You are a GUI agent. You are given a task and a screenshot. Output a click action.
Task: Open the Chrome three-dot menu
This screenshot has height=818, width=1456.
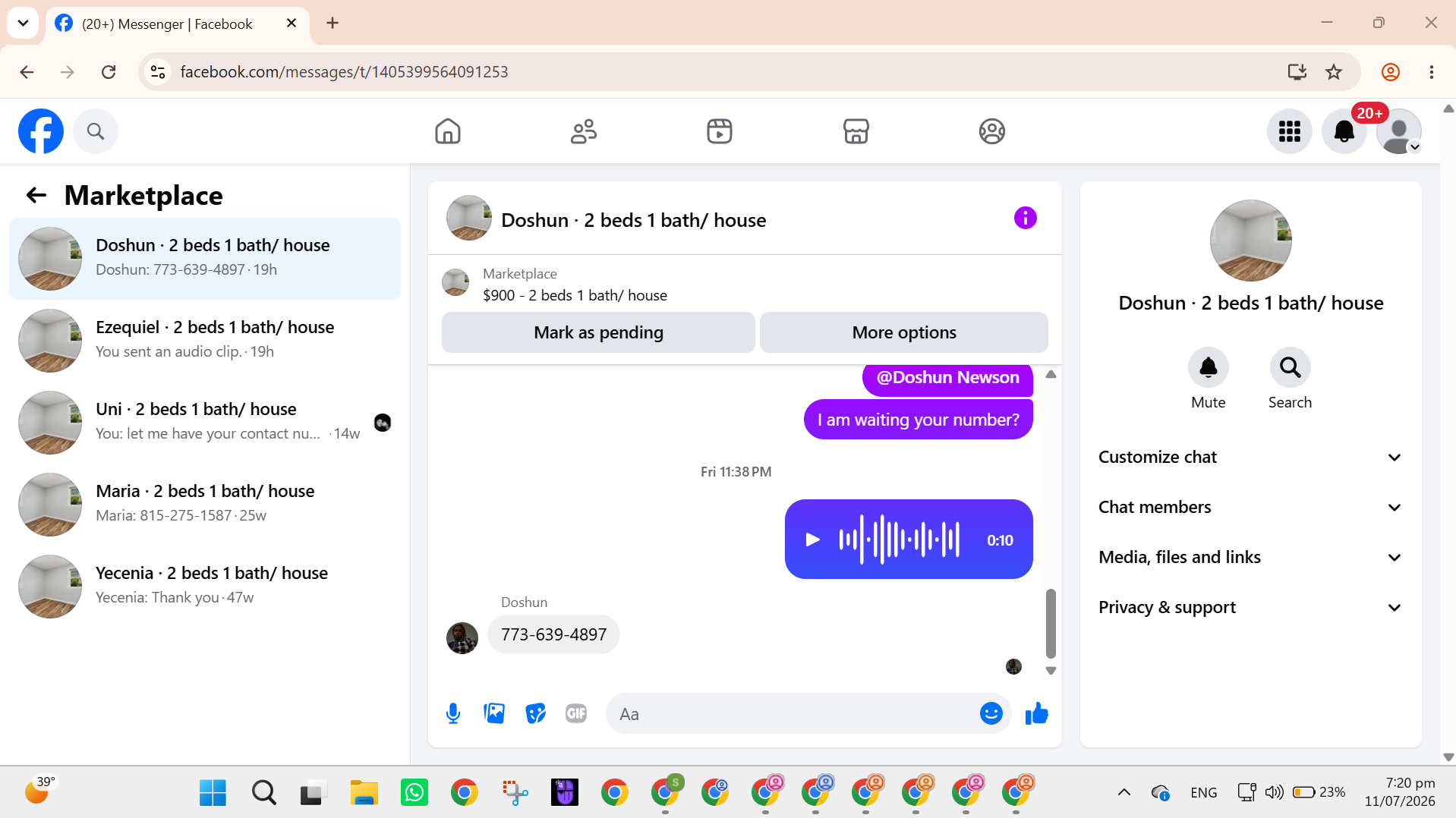(1432, 71)
